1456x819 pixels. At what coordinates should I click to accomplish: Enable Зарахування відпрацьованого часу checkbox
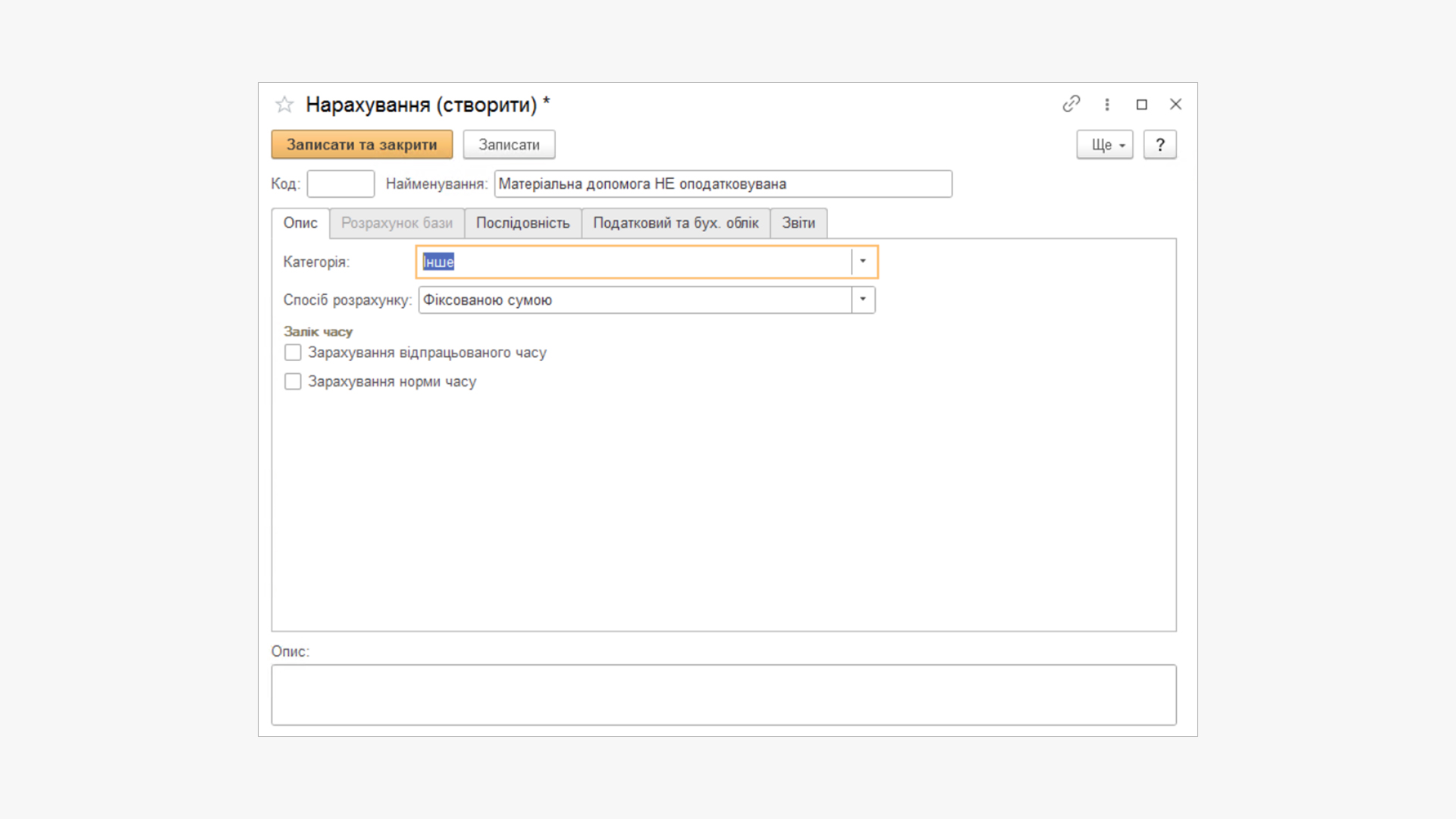click(293, 353)
